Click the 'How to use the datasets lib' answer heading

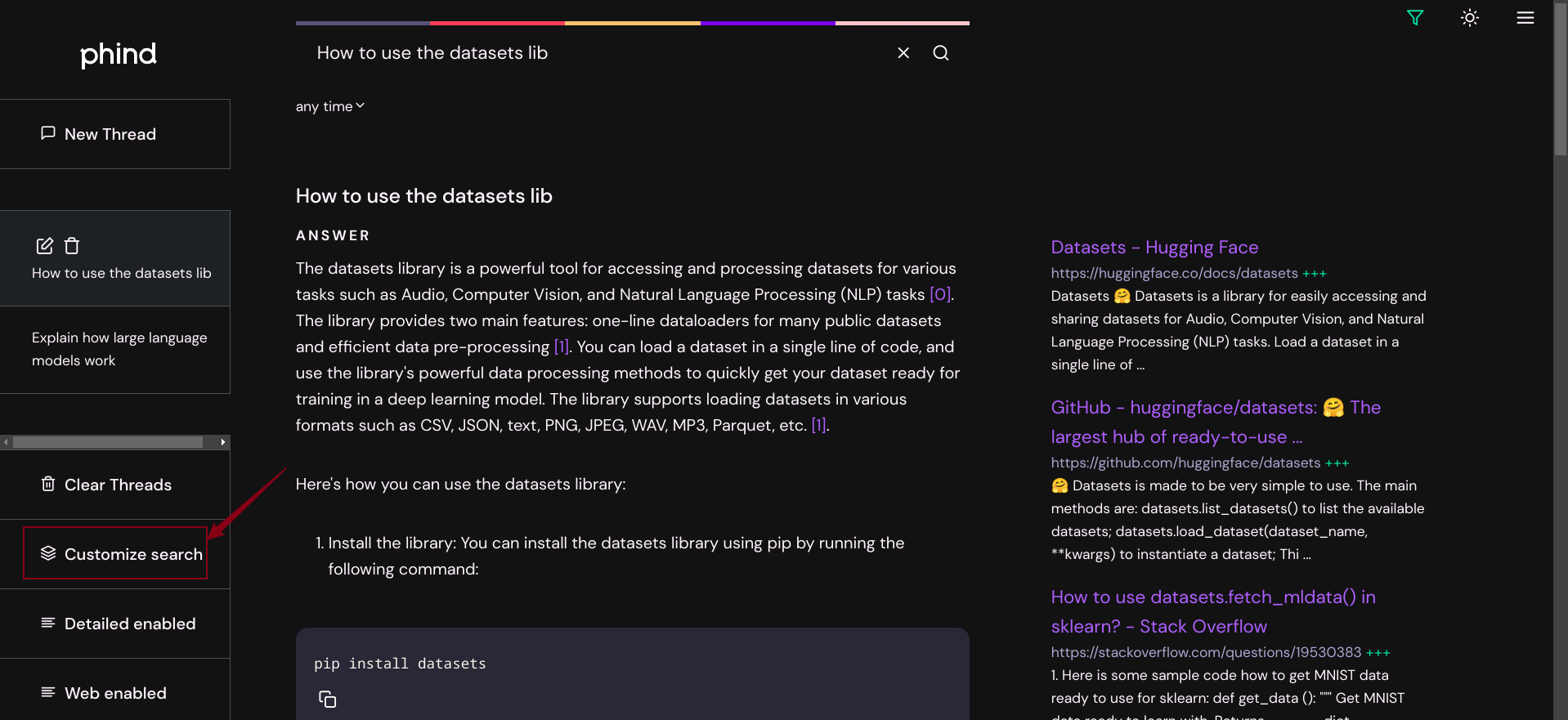click(424, 196)
